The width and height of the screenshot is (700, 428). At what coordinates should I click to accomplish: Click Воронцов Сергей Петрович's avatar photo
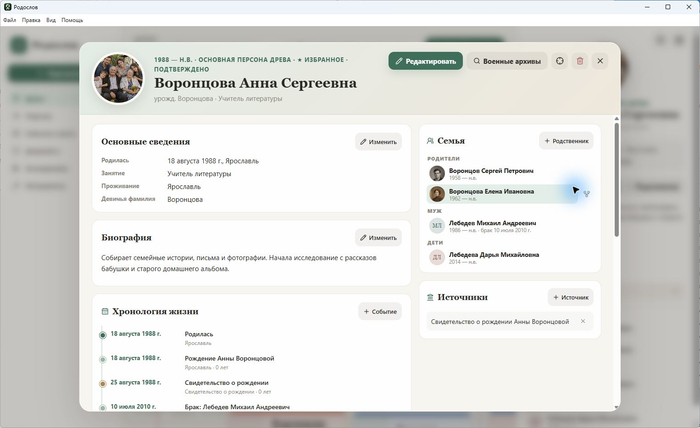(437, 174)
